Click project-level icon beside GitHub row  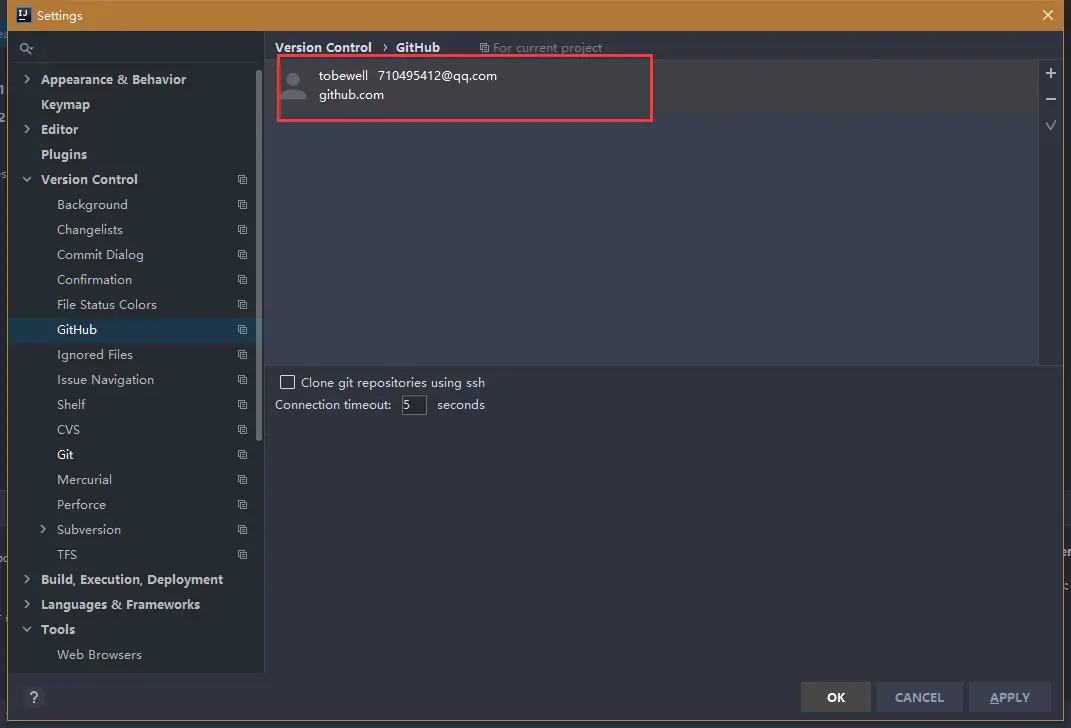(x=242, y=330)
